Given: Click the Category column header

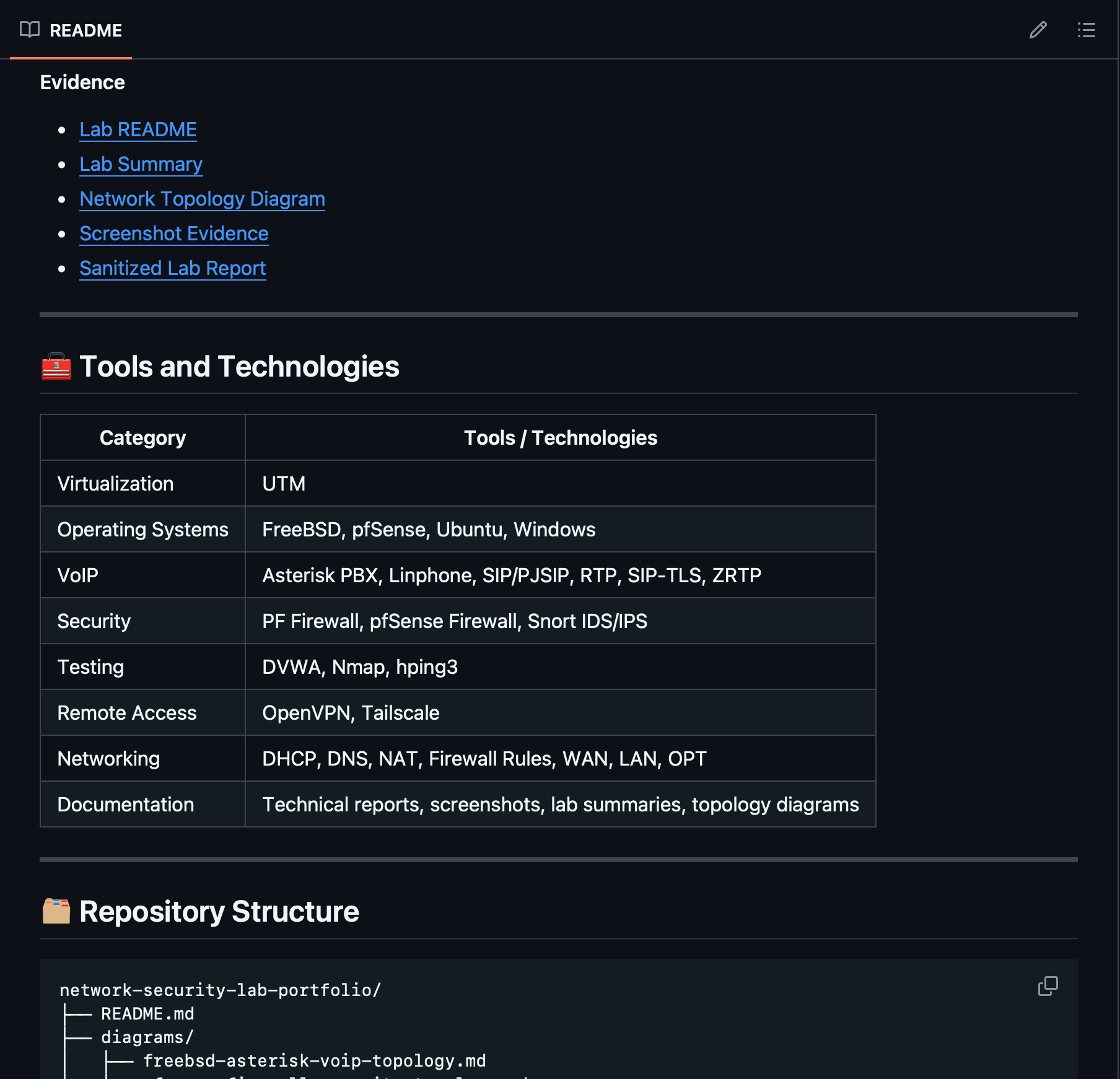Looking at the screenshot, I should pos(143,438).
